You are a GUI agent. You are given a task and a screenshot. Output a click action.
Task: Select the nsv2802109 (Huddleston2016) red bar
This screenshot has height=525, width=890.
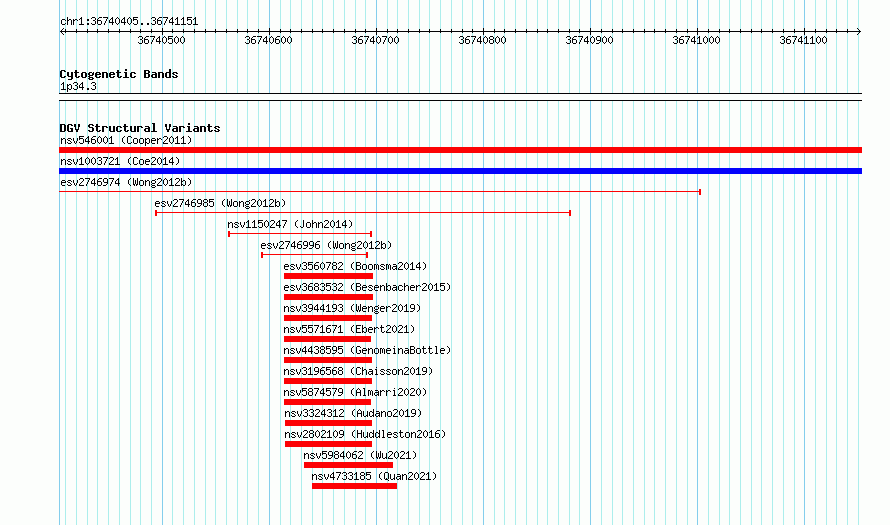coord(329,444)
